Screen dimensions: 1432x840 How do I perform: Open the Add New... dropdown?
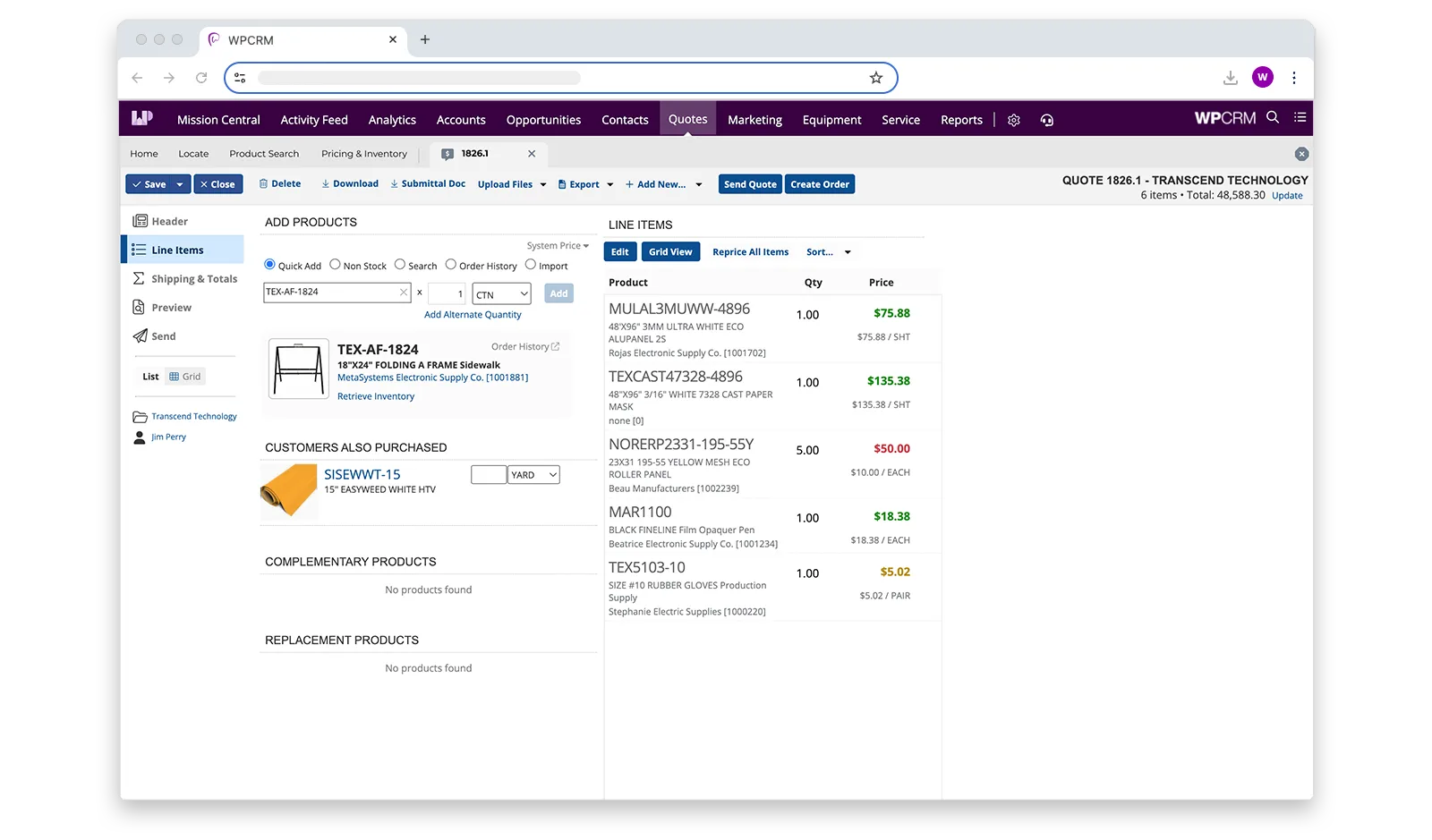click(x=663, y=184)
